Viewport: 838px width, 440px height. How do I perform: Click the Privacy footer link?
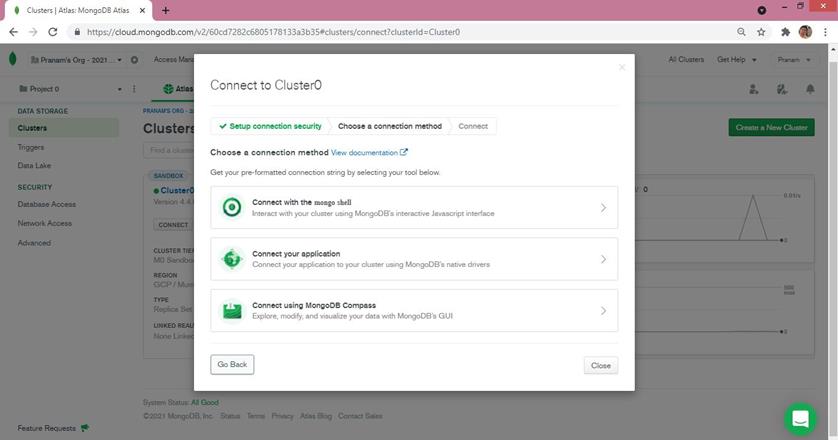coord(282,416)
